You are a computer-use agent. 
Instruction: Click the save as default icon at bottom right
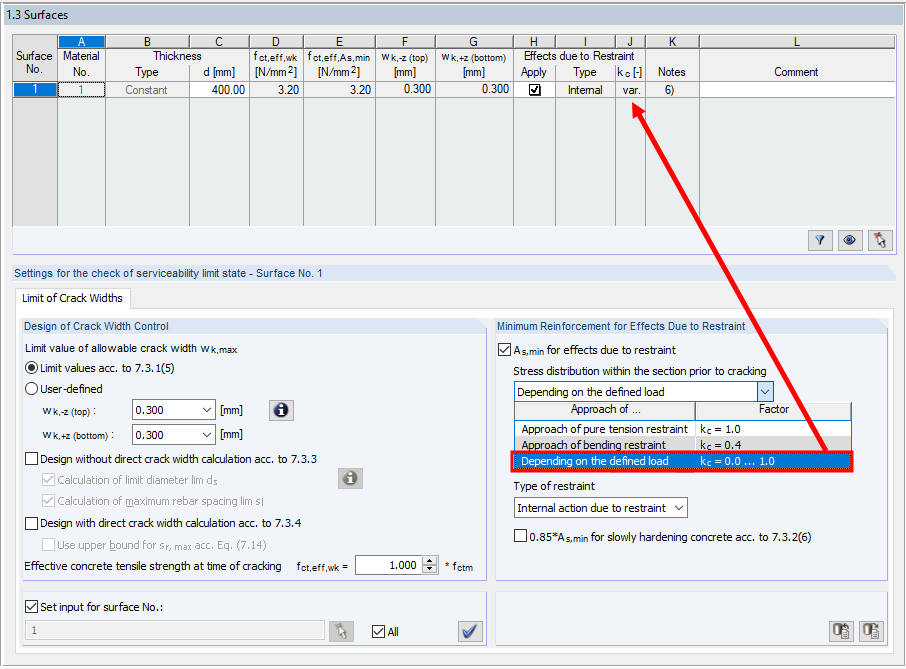[x=869, y=631]
